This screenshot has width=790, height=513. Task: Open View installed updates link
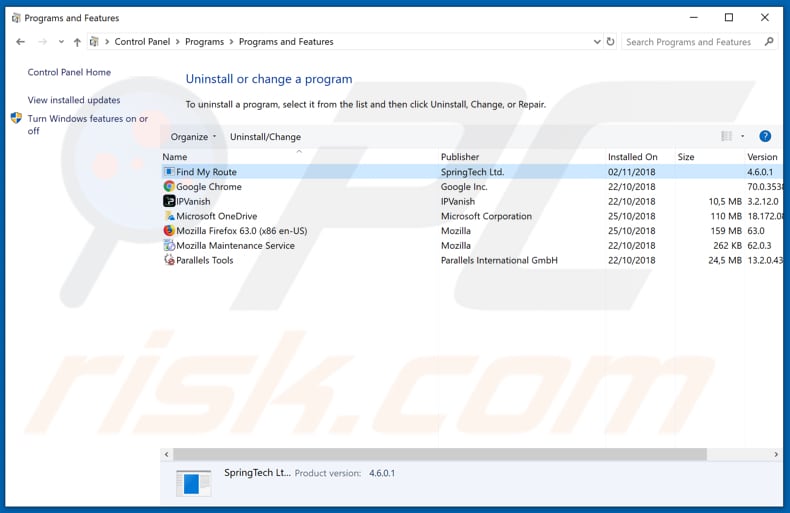(74, 100)
